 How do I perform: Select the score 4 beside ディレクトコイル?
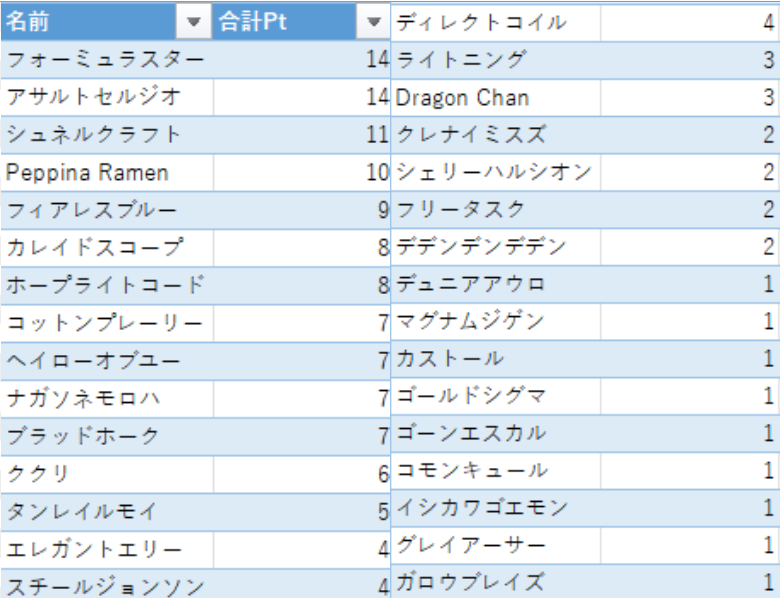pyautogui.click(x=688, y=22)
